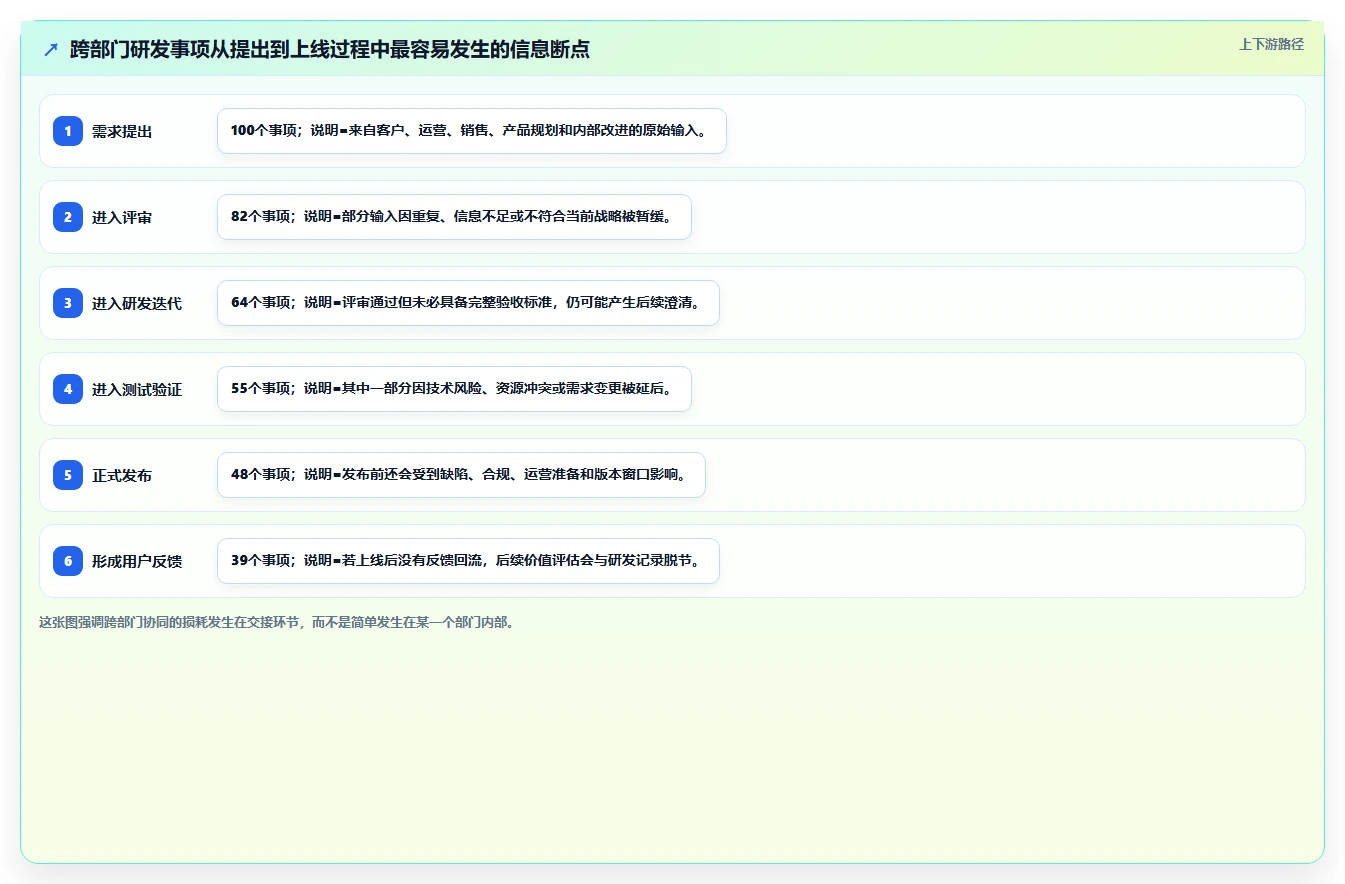This screenshot has height=884, width=1345.
Task: Click the step 1 number badge
Action: (68, 131)
